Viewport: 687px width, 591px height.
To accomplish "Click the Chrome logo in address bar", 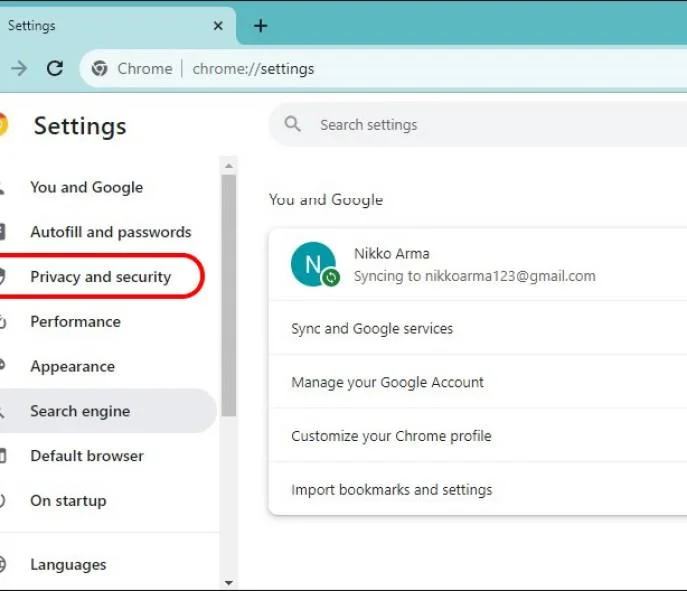I will [x=99, y=69].
